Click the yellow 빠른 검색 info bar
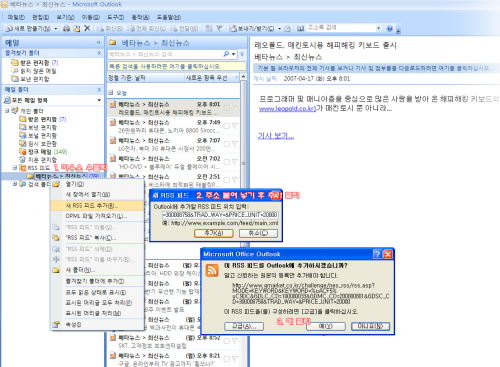The image size is (500, 367). 177,66
